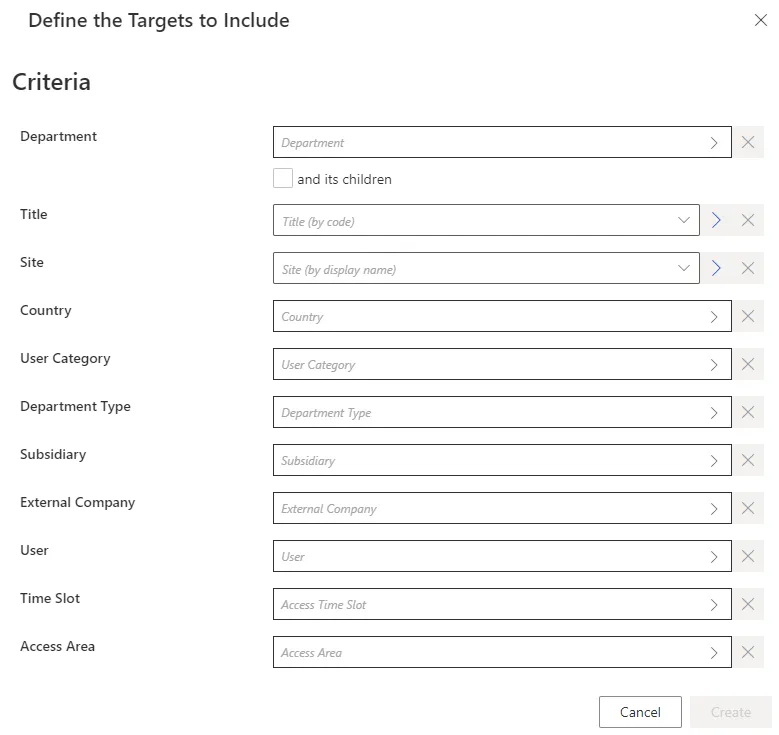Click the 'and its children' label text
Viewport: 779px width, 735px height.
(344, 179)
